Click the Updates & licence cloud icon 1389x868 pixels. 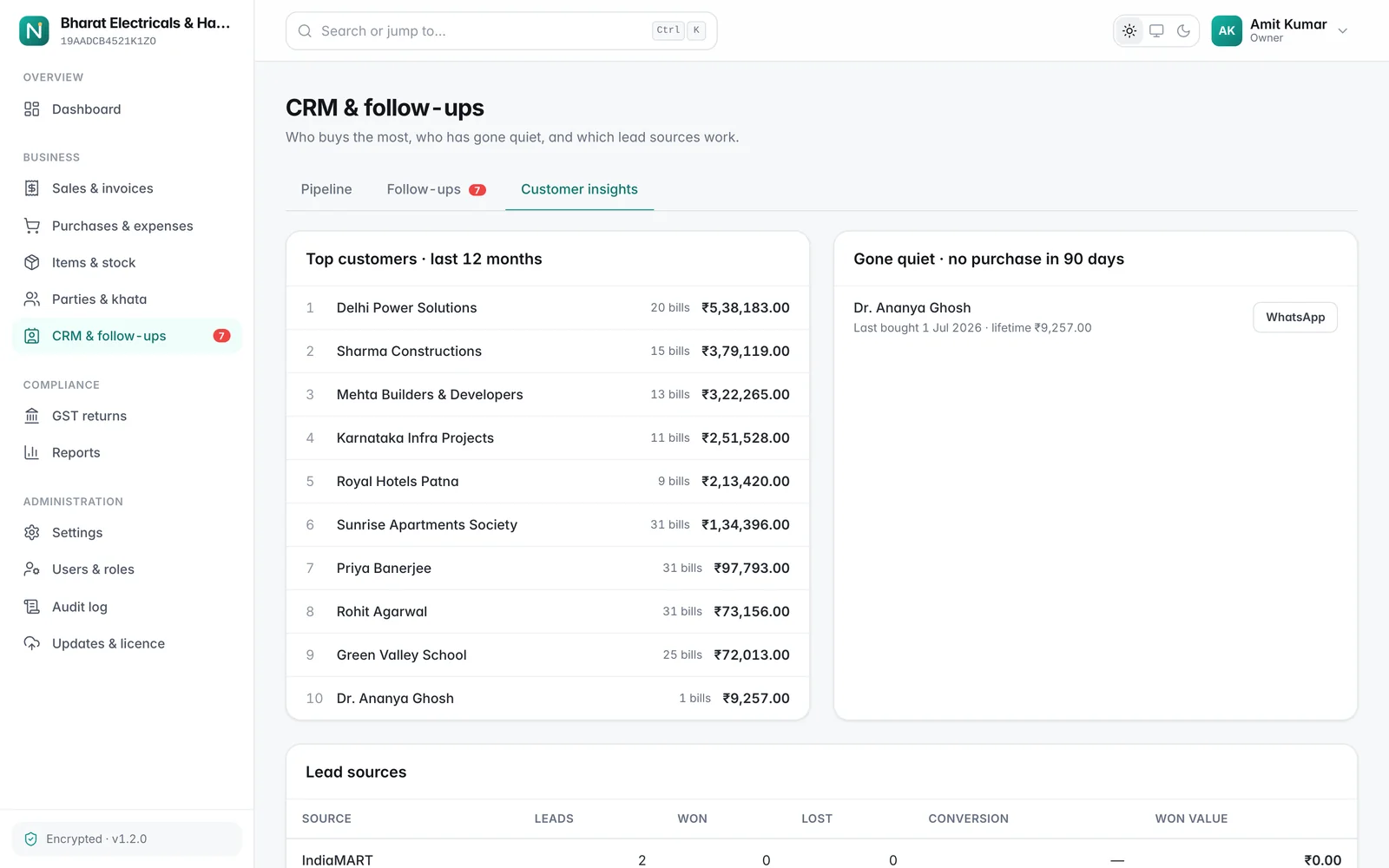click(x=32, y=643)
